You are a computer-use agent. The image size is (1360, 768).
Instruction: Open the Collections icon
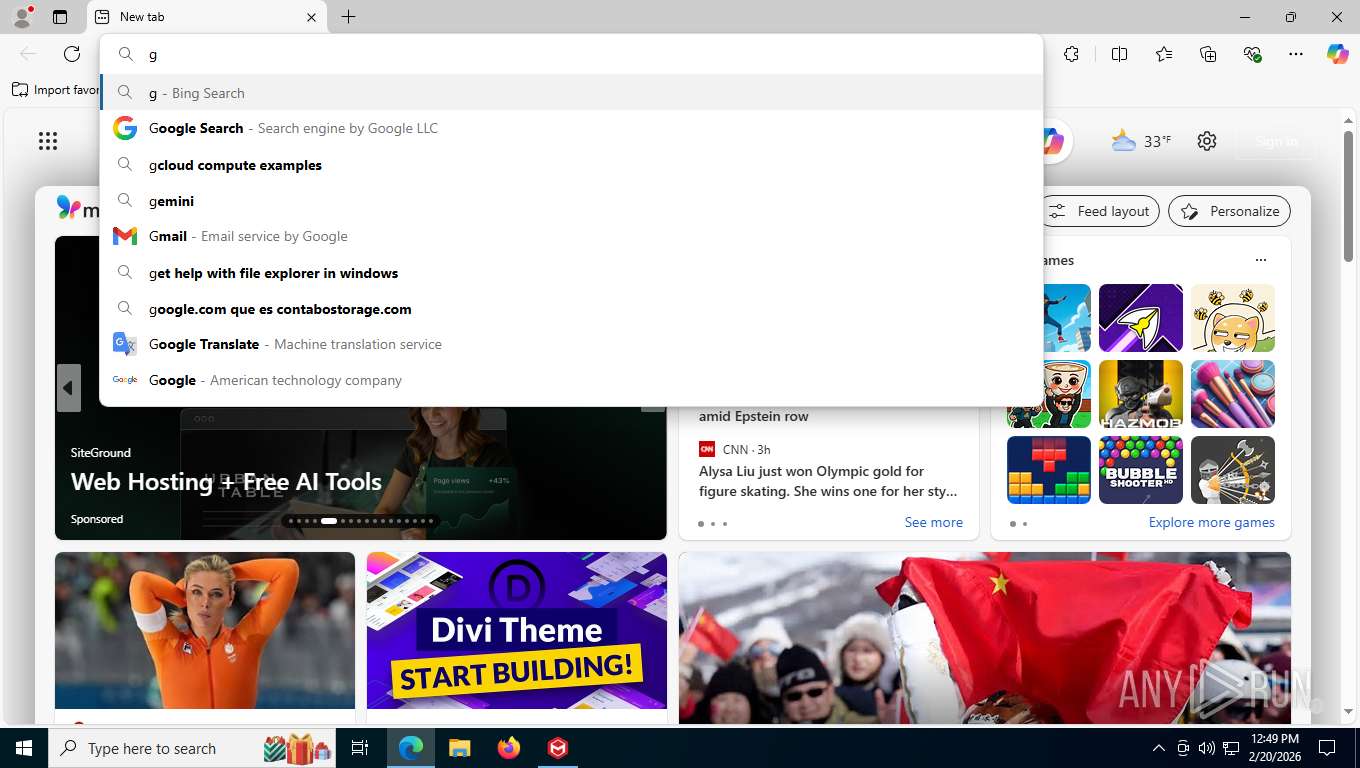coord(1208,54)
